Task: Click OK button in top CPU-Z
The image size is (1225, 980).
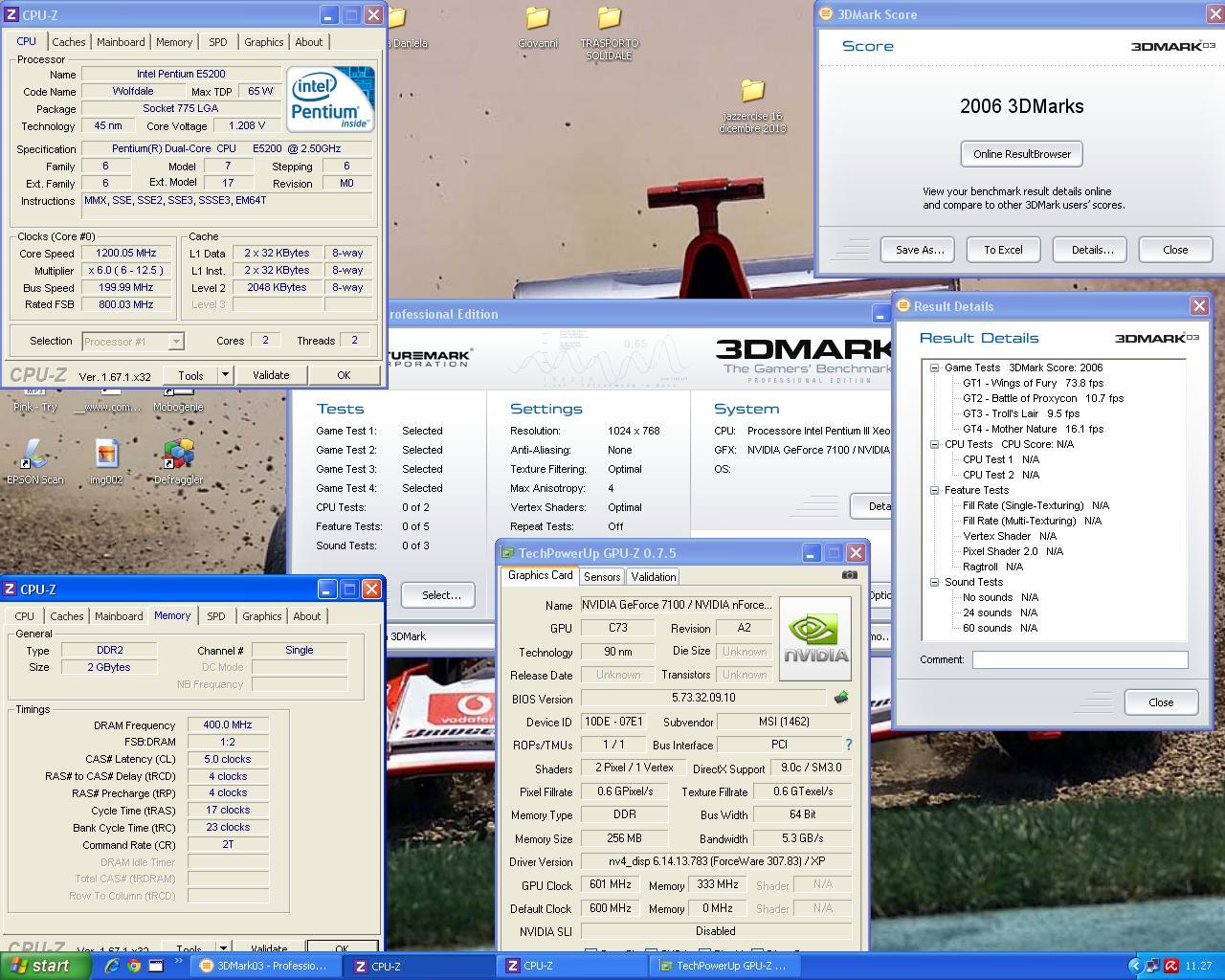Action: tap(344, 375)
